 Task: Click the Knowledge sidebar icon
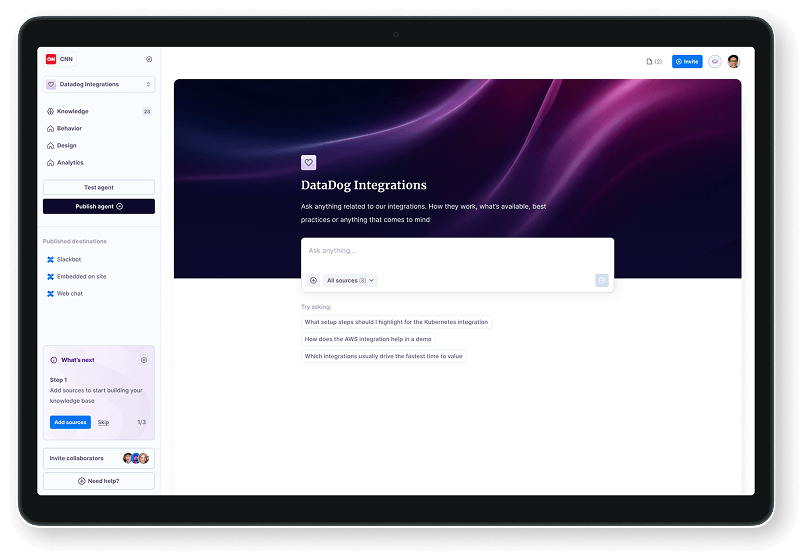pyautogui.click(x=50, y=111)
